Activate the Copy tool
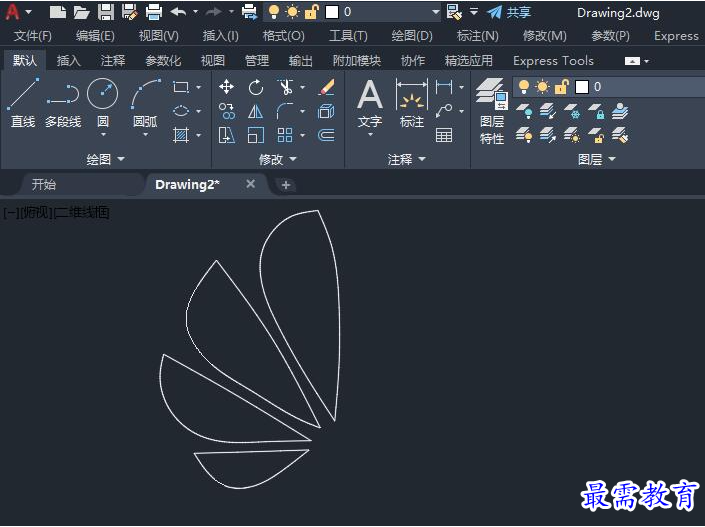The height and width of the screenshot is (527, 705). click(x=226, y=111)
